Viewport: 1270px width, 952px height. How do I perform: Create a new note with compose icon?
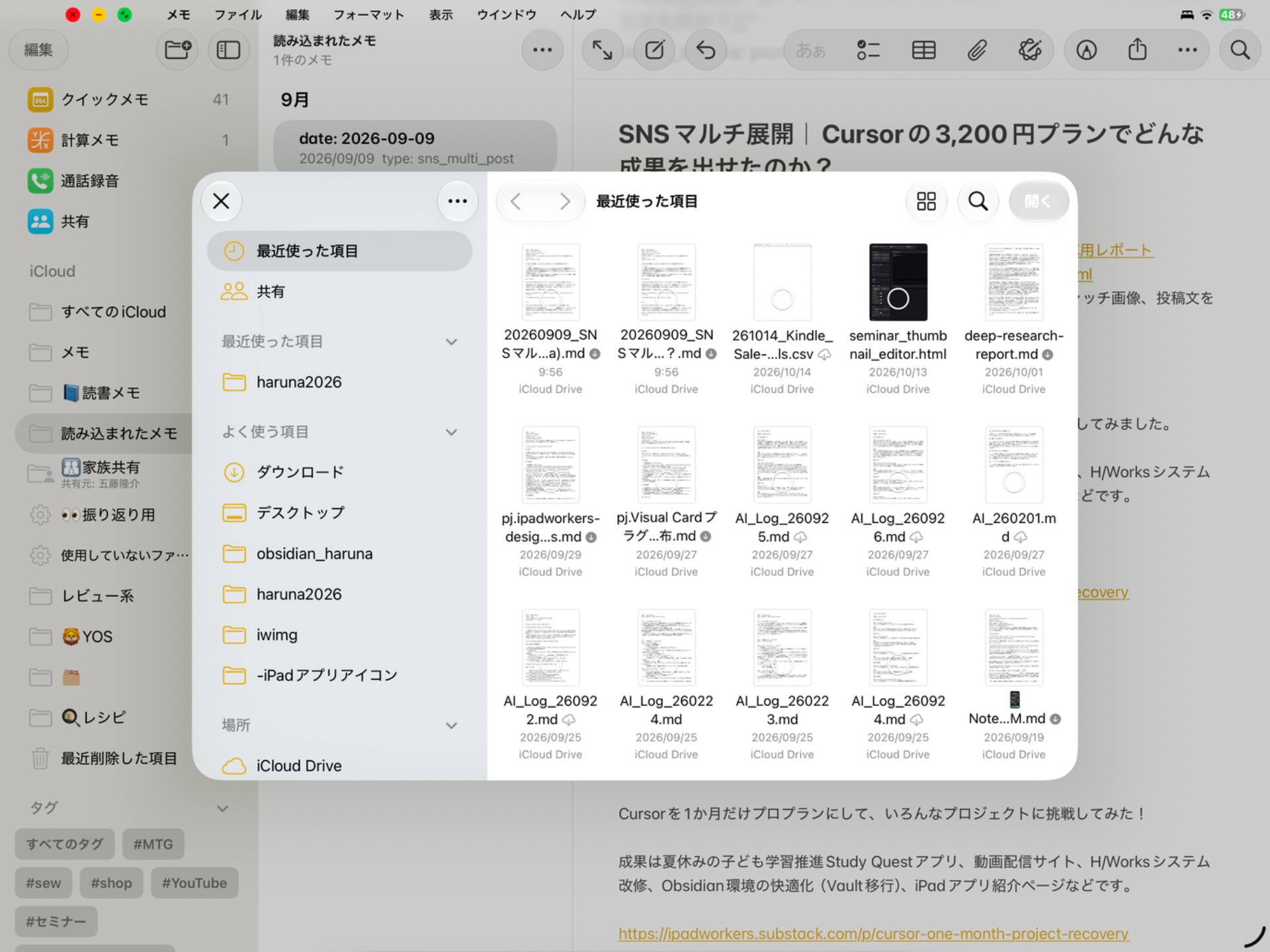(654, 50)
